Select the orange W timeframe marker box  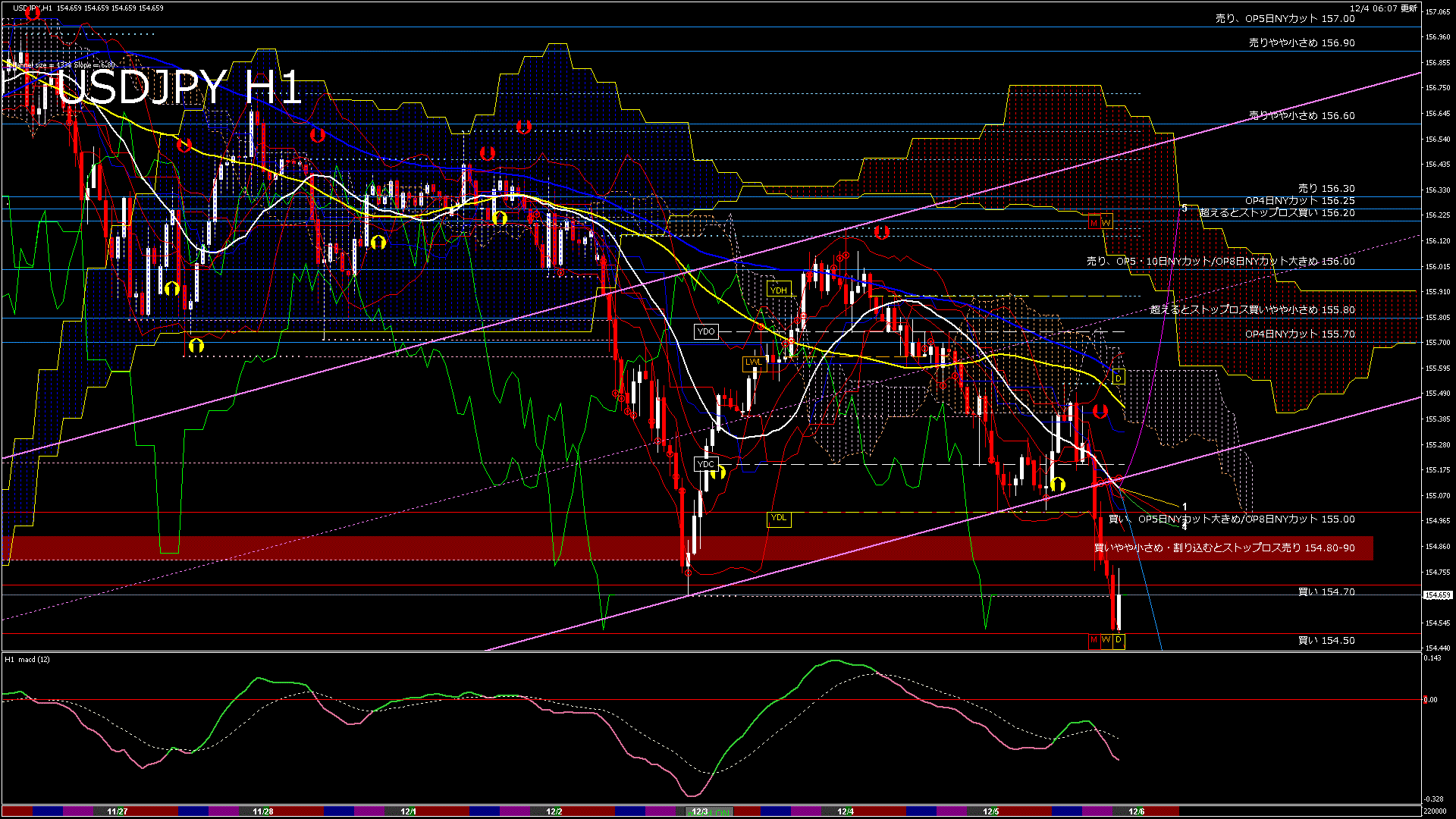1107,641
